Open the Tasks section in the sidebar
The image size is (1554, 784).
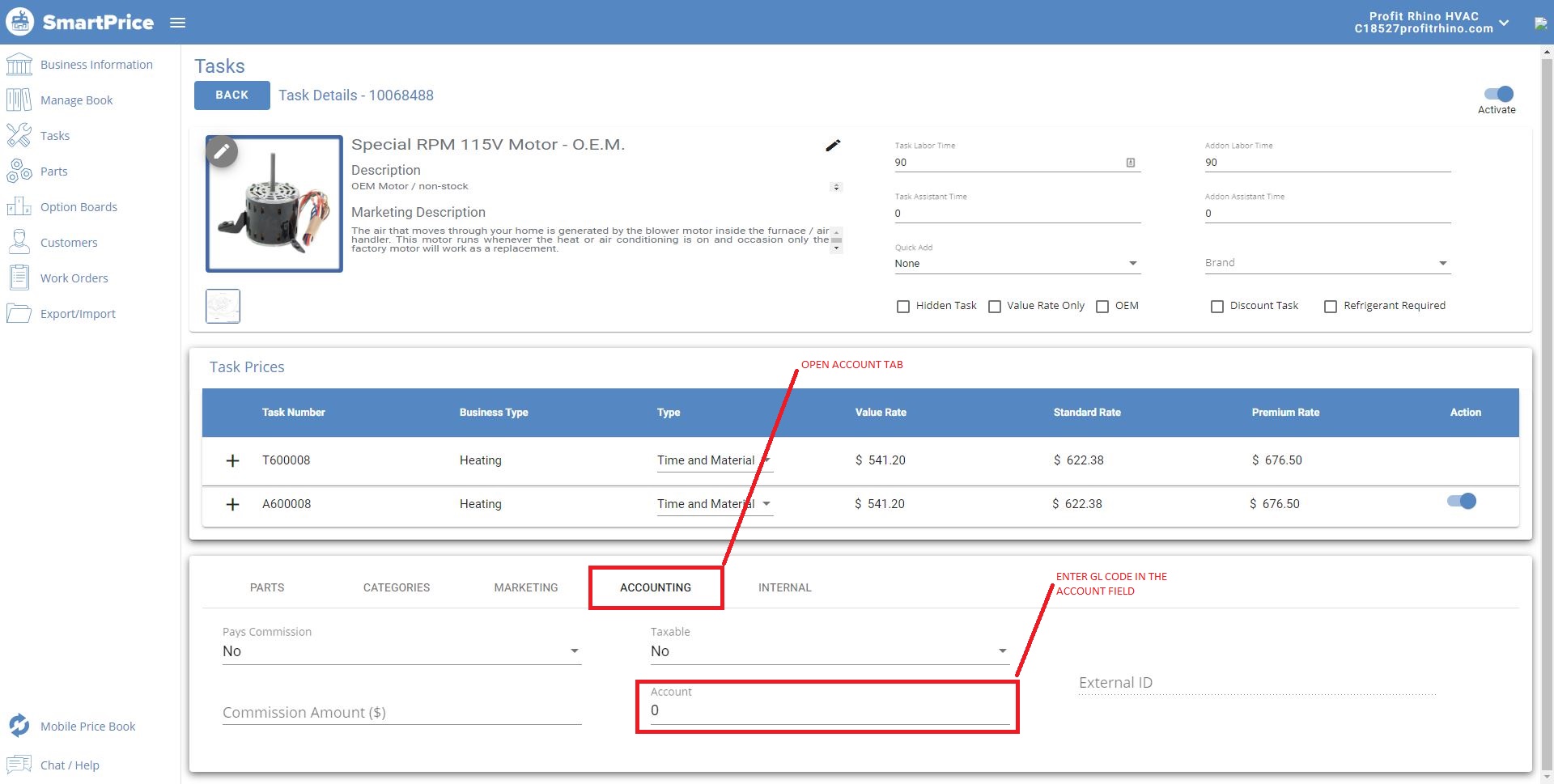(x=54, y=135)
